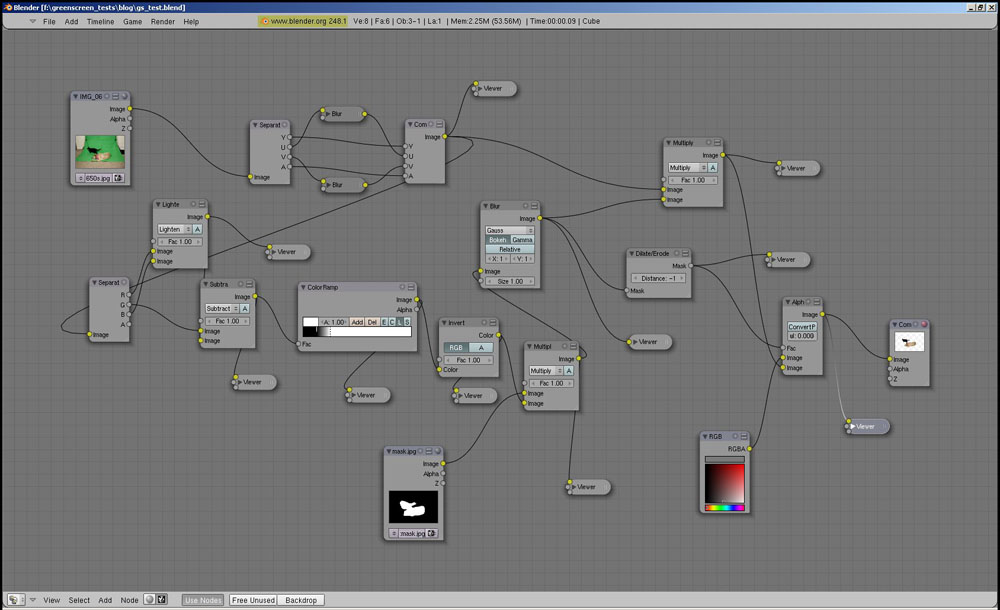Click the RGBA output socket of RGB node

point(749,449)
